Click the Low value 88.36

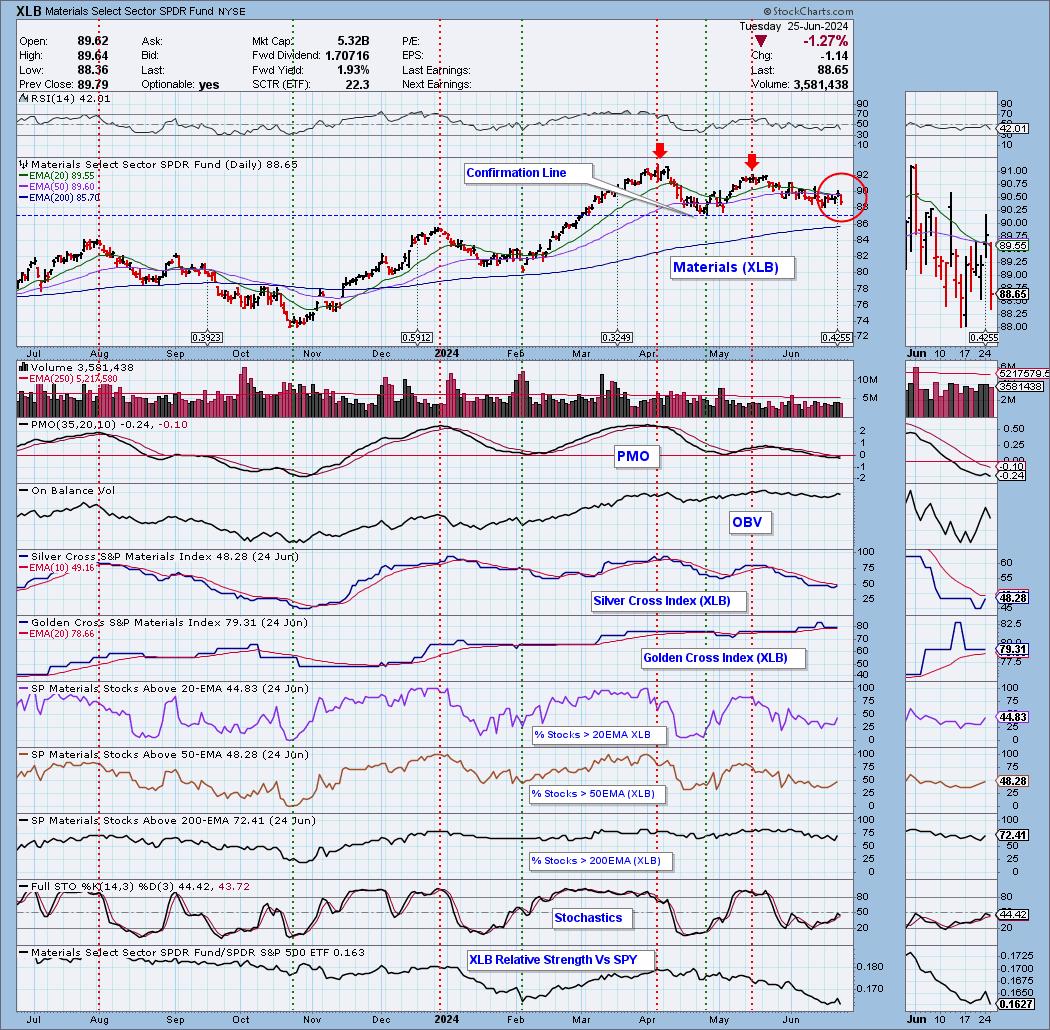pos(92,70)
